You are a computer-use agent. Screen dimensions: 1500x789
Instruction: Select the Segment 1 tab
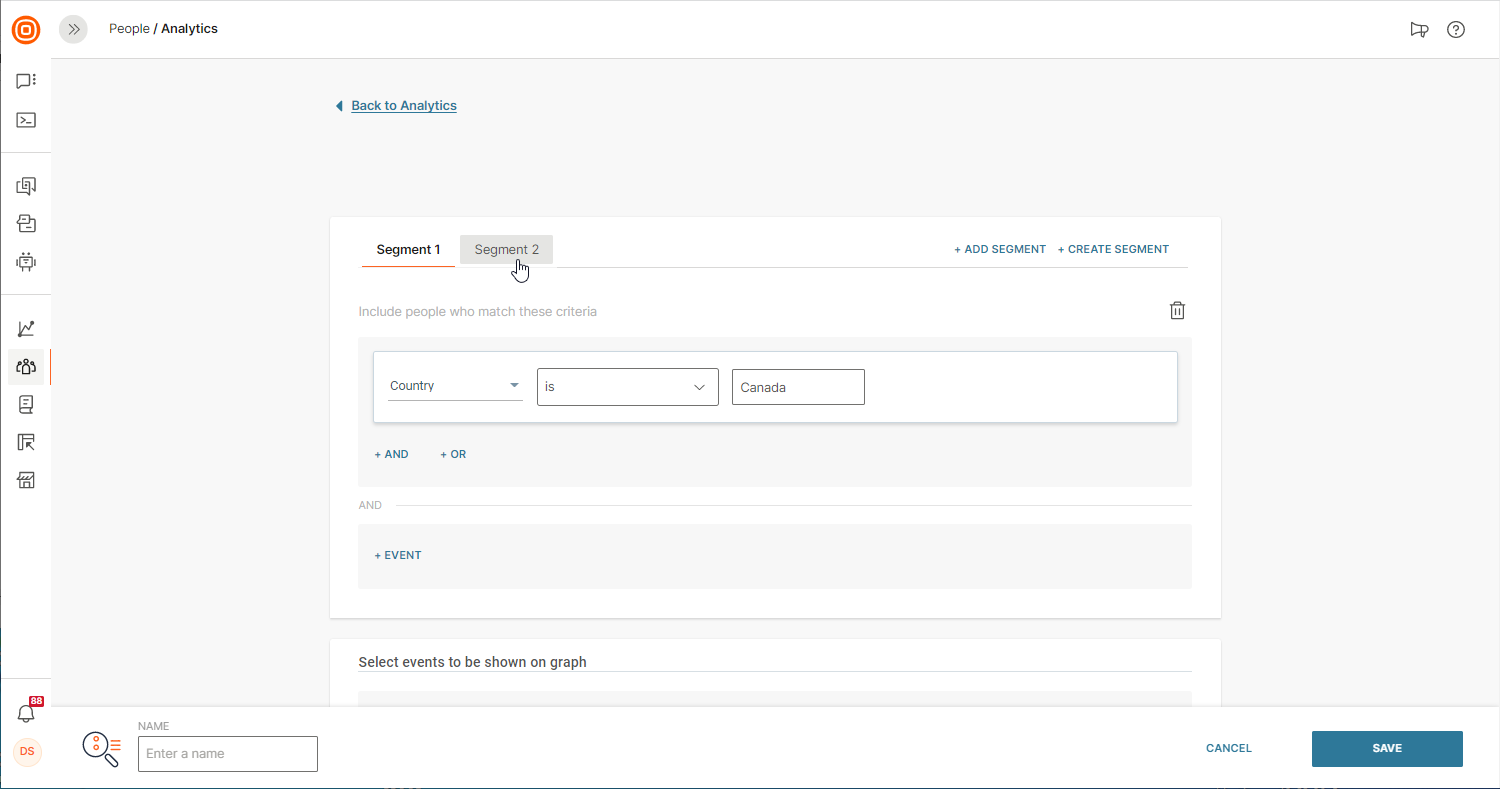tap(408, 250)
